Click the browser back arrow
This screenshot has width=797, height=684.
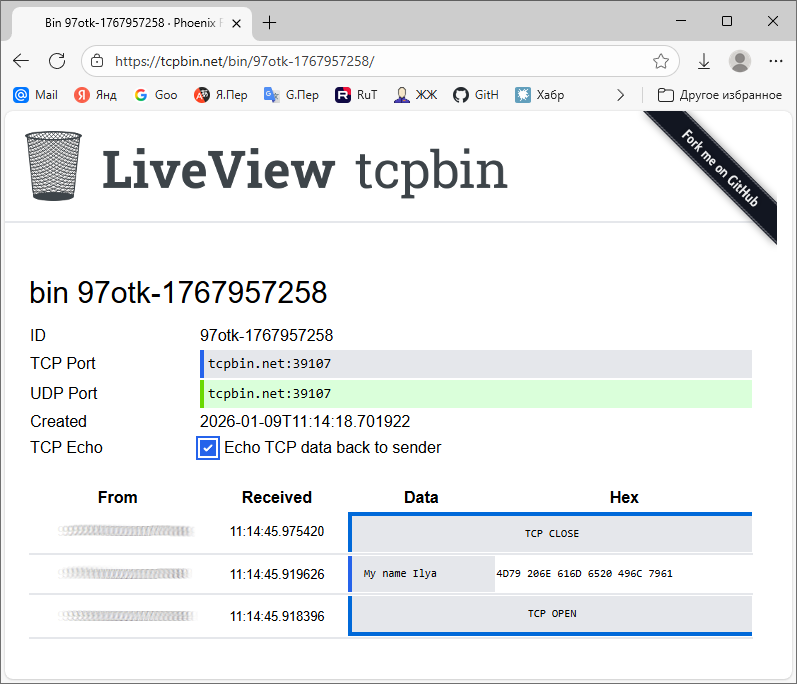[x=21, y=61]
